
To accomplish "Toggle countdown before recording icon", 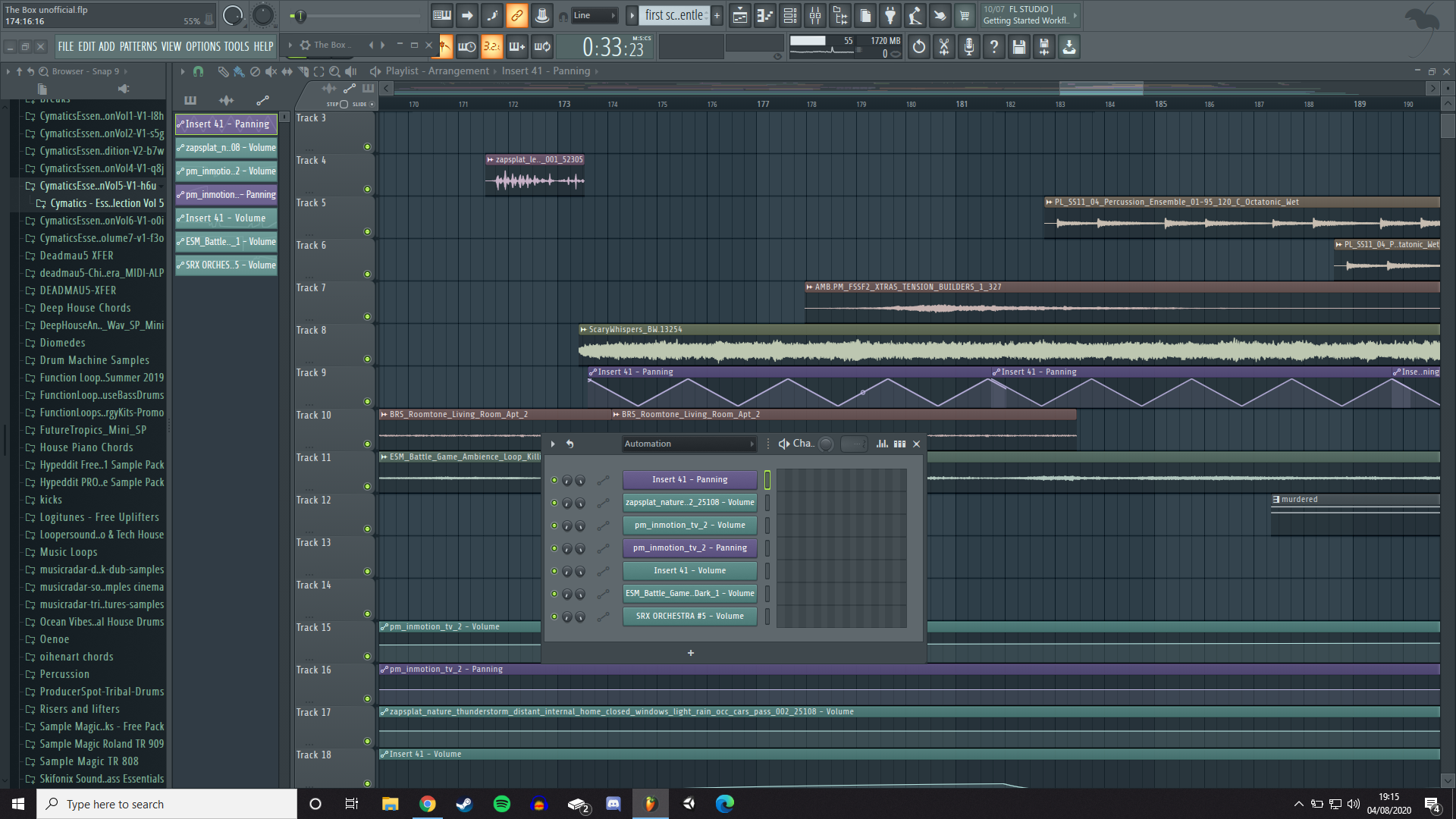I will 492,47.
